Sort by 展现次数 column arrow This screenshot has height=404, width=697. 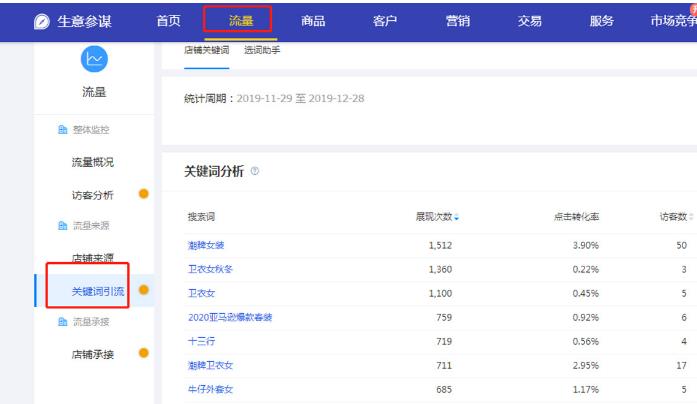pyautogui.click(x=456, y=217)
